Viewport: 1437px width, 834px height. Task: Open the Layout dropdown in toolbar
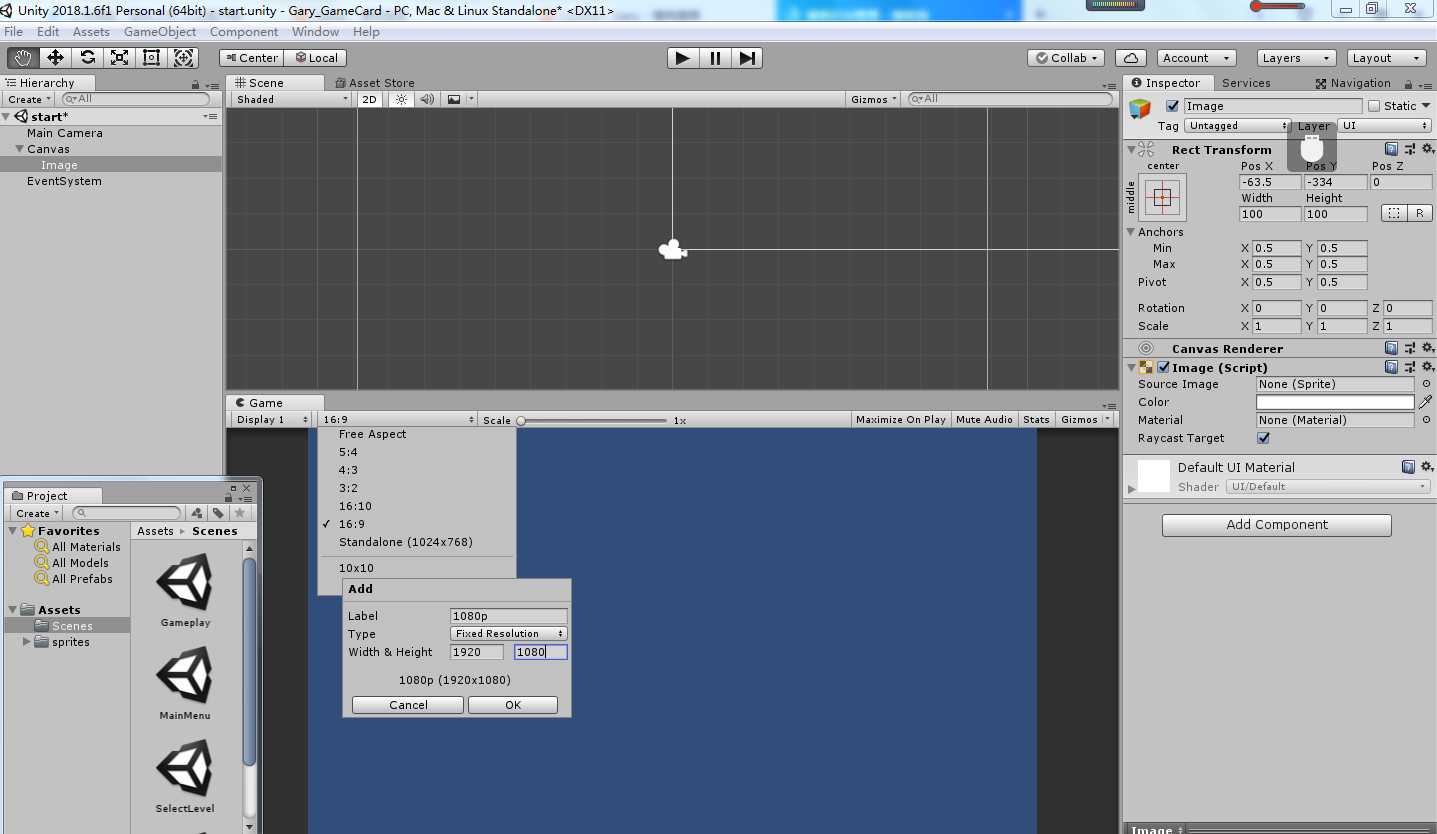1385,58
